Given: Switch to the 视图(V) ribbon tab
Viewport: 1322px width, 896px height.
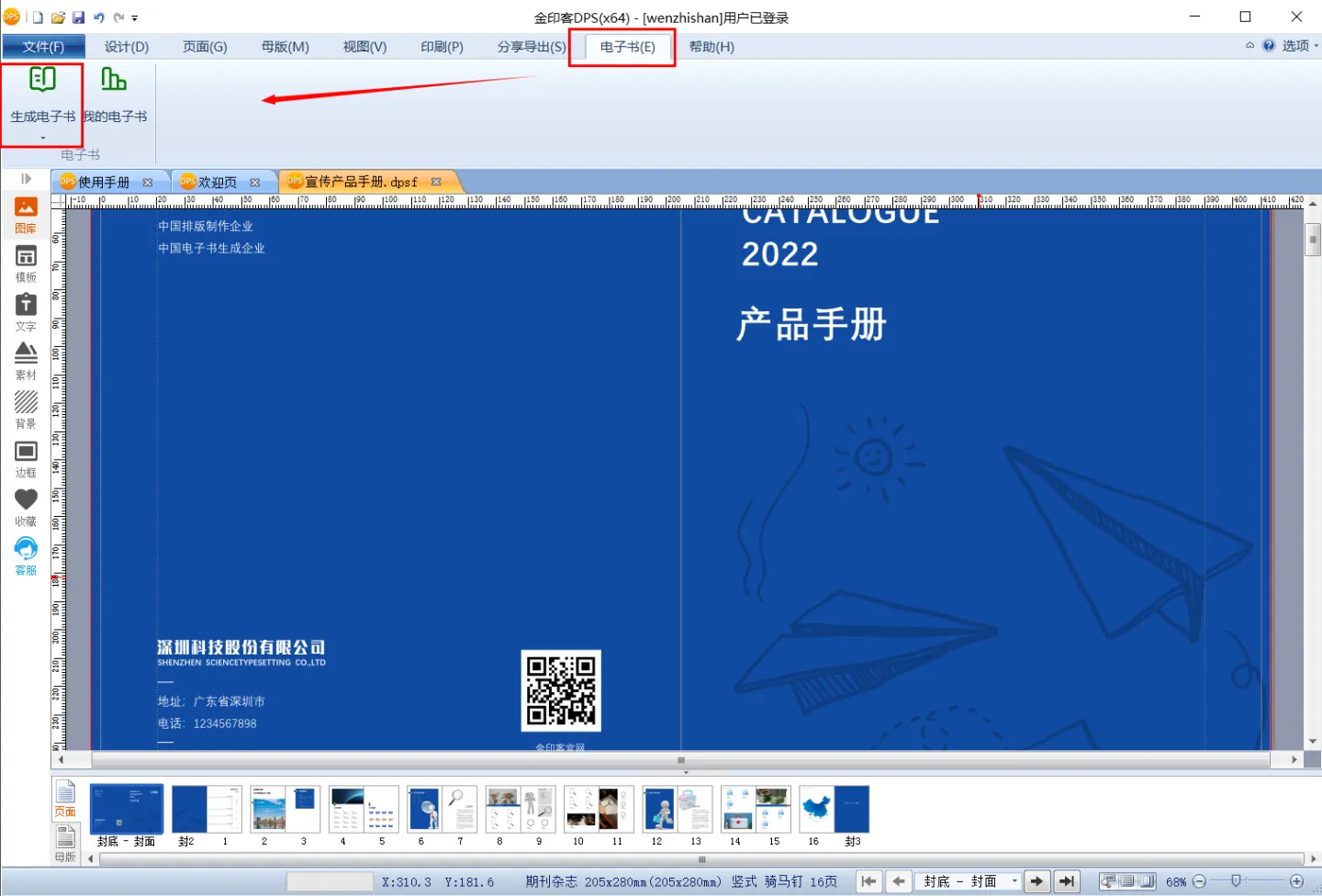Looking at the screenshot, I should tap(364, 47).
